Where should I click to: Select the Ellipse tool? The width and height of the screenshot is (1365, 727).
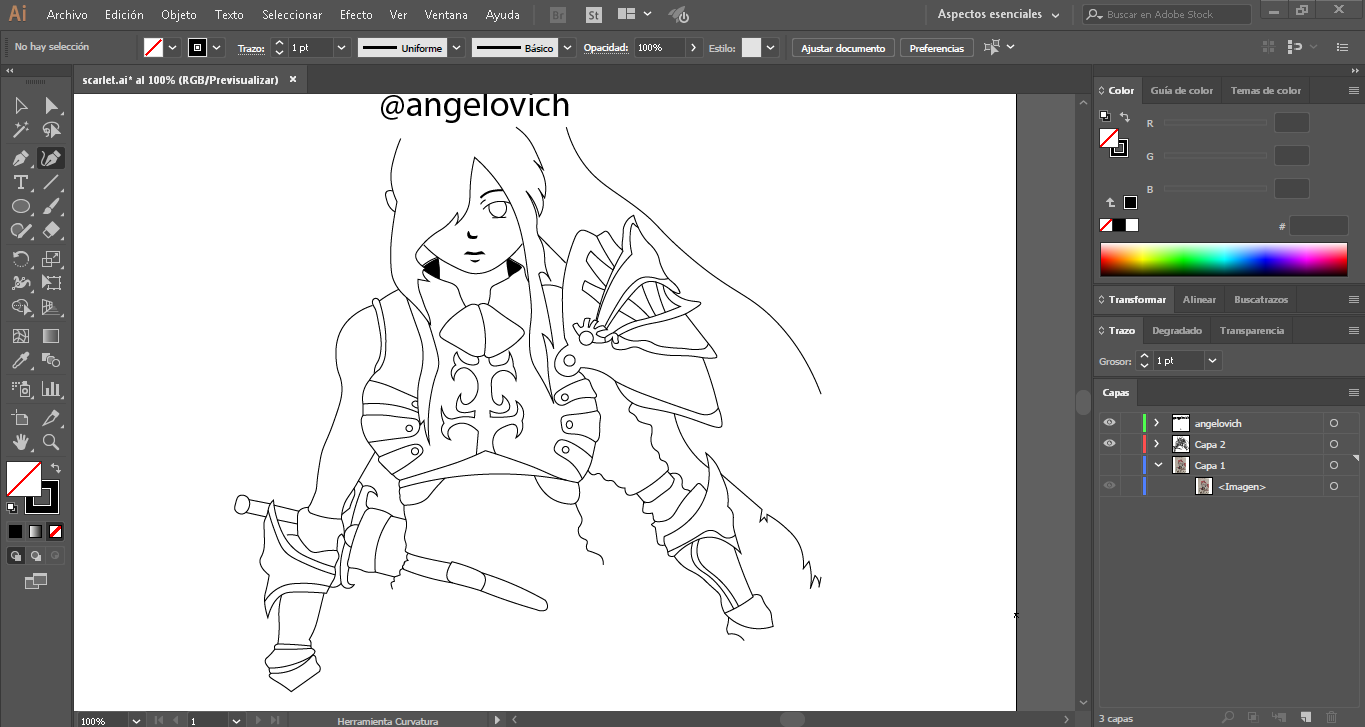(20, 206)
